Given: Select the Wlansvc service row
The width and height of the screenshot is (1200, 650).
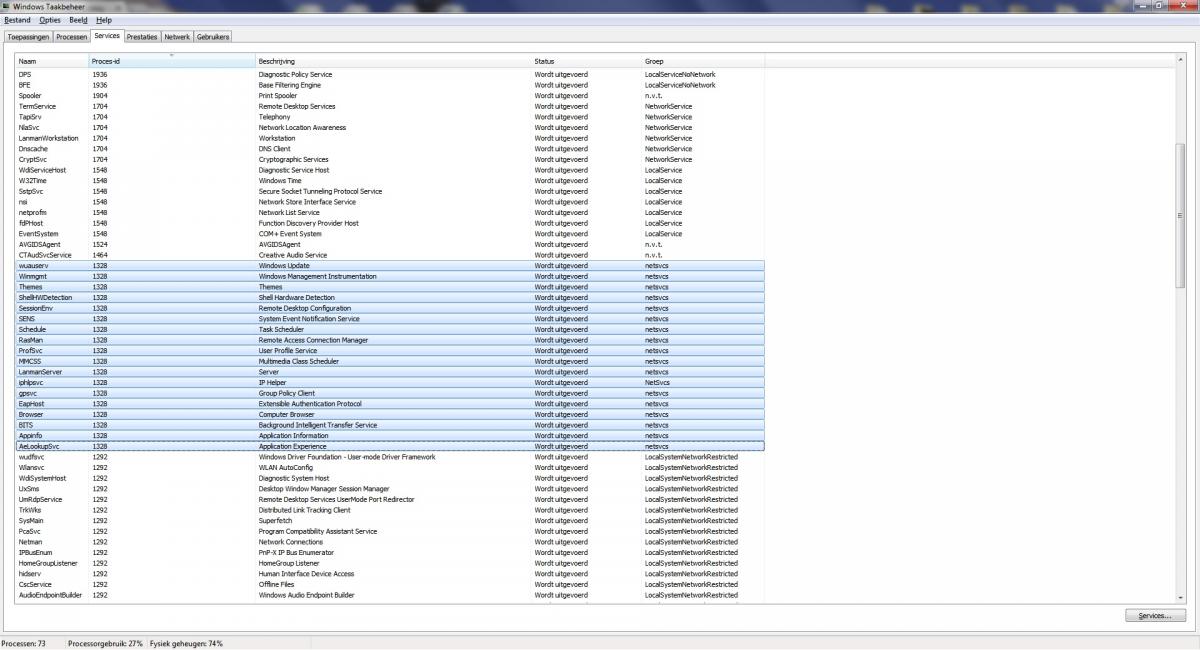Looking at the screenshot, I should tap(391, 467).
